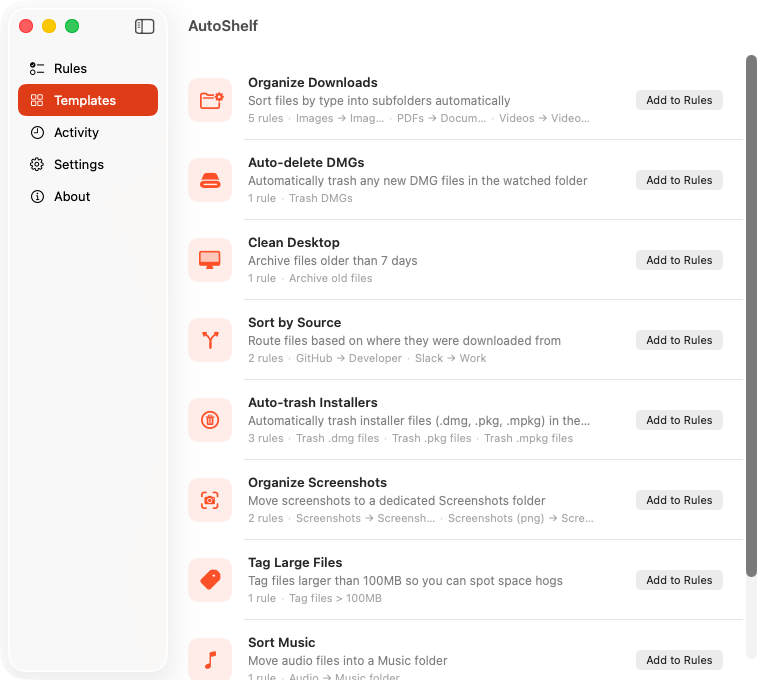The height and width of the screenshot is (680, 760).
Task: Click the AutoShelf window title
Action: tap(223, 26)
